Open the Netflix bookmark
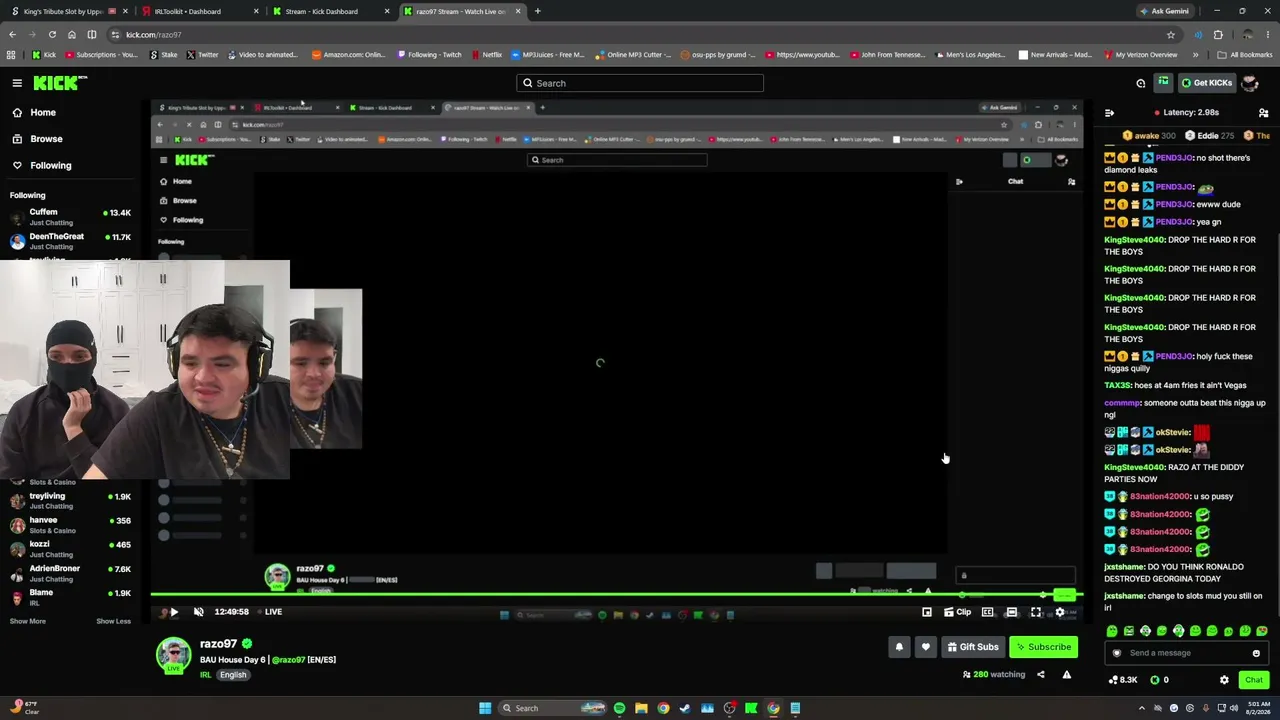The image size is (1280, 720). click(486, 55)
